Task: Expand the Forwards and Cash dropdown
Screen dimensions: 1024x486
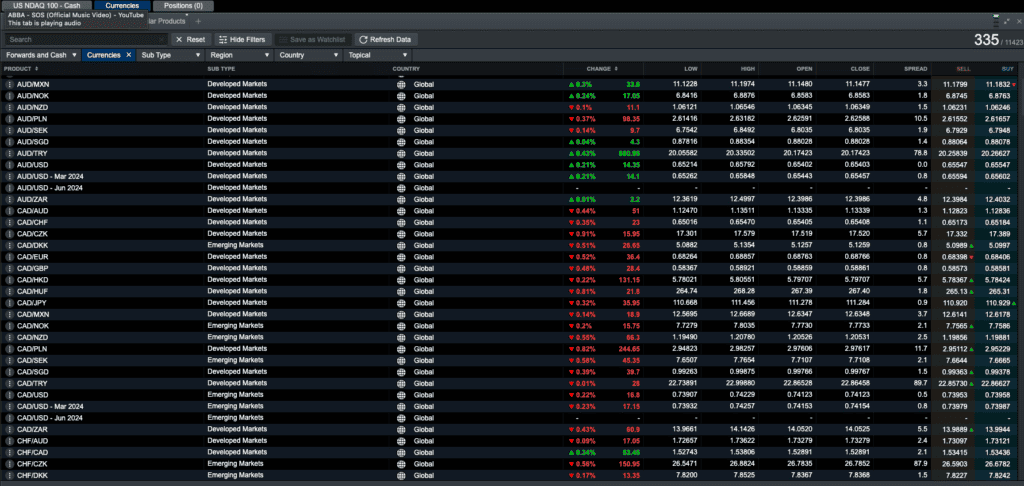Action: (x=42, y=55)
